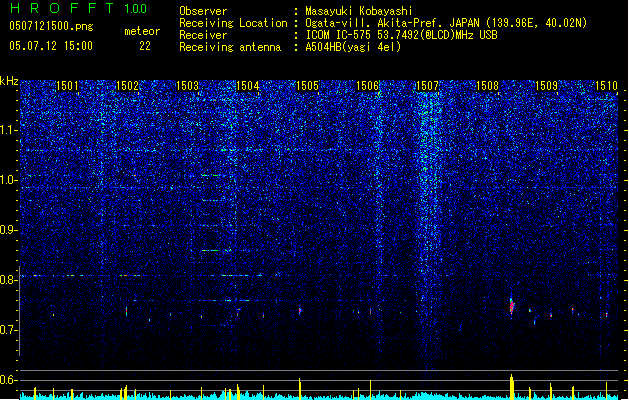Click the 0.6 kHz axis label
629x400 pixels.
tap(9, 380)
